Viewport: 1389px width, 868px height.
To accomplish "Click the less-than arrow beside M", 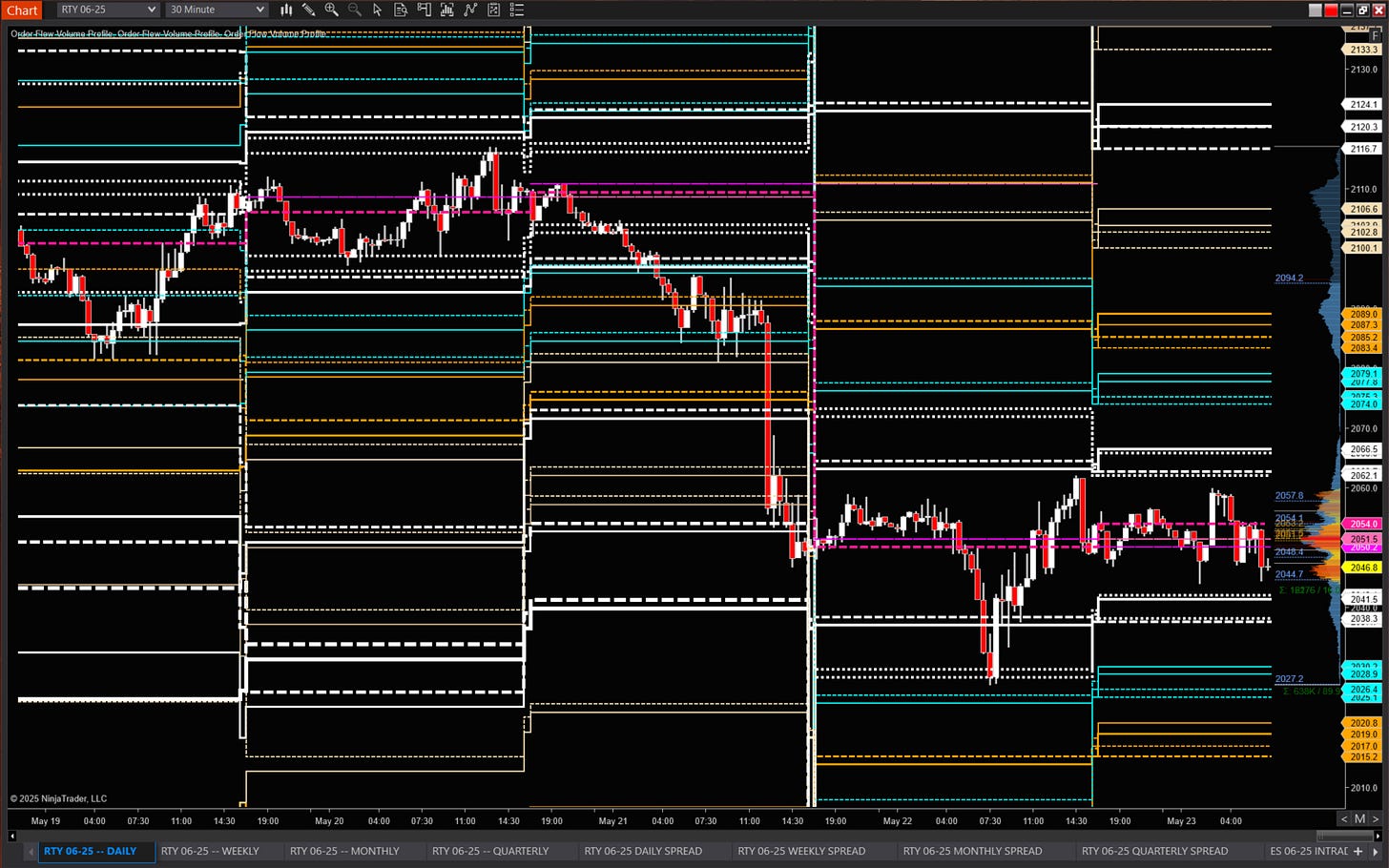I will 1344,818.
